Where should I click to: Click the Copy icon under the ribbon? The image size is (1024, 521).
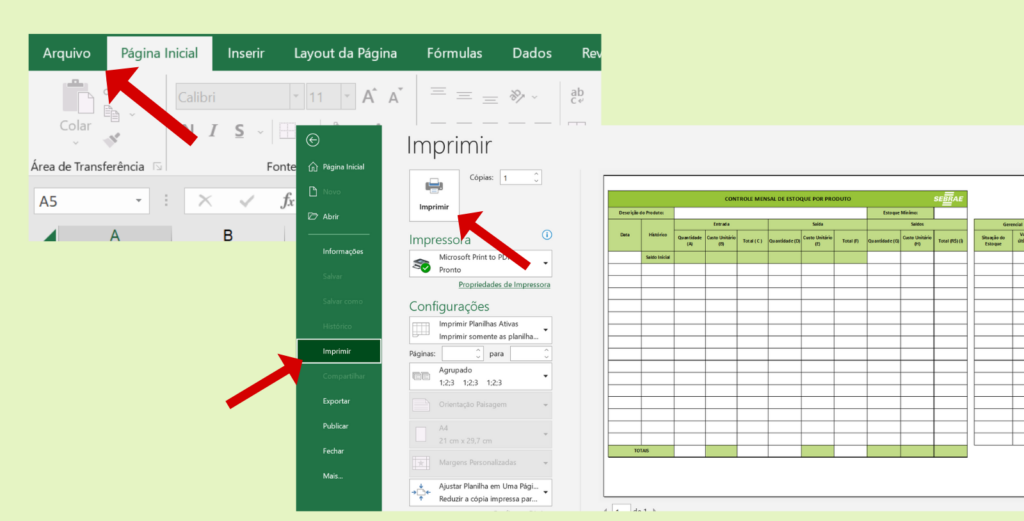coord(112,114)
